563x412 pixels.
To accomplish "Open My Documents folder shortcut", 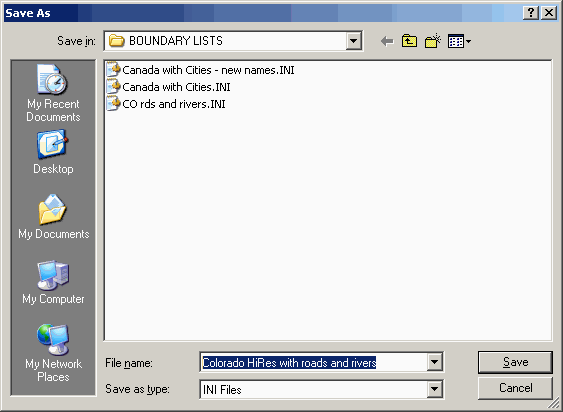I will (53, 217).
